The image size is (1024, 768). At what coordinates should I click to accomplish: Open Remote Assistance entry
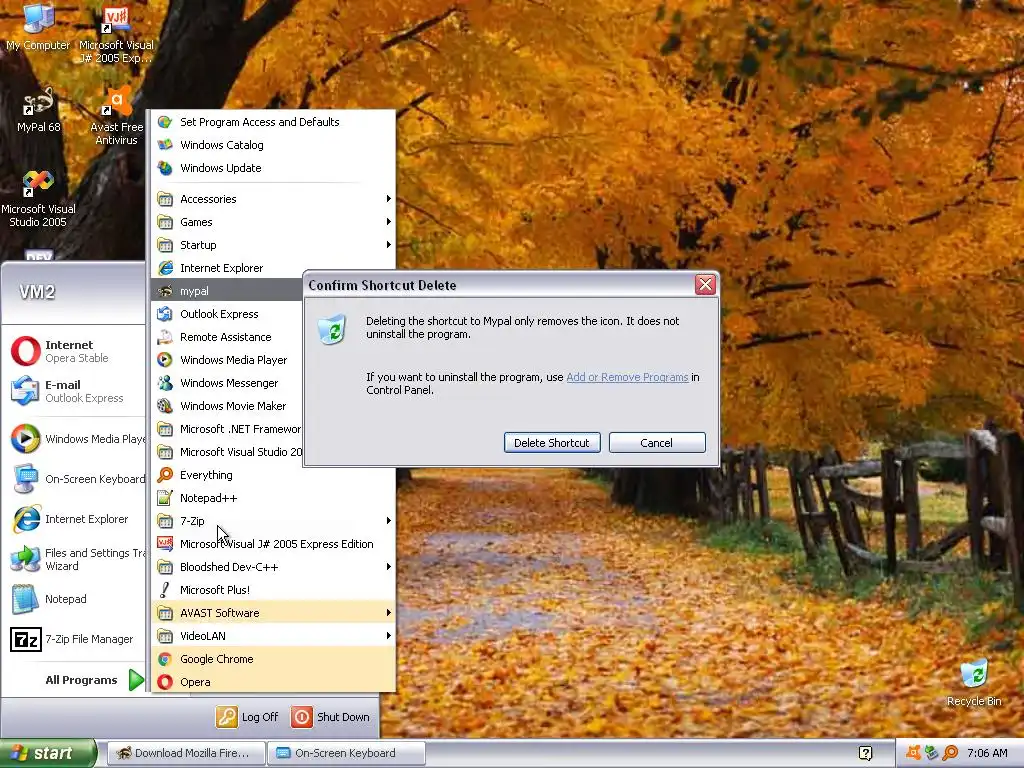pyautogui.click(x=227, y=337)
